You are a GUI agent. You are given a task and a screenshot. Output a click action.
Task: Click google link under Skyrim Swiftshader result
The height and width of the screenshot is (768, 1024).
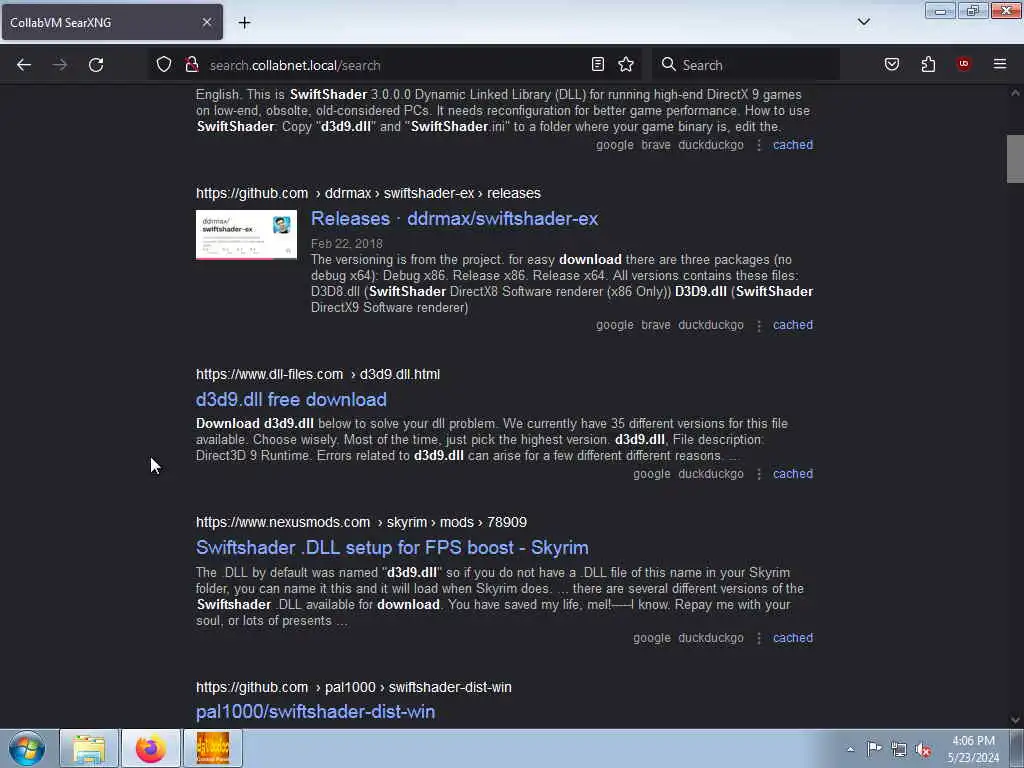(x=652, y=638)
